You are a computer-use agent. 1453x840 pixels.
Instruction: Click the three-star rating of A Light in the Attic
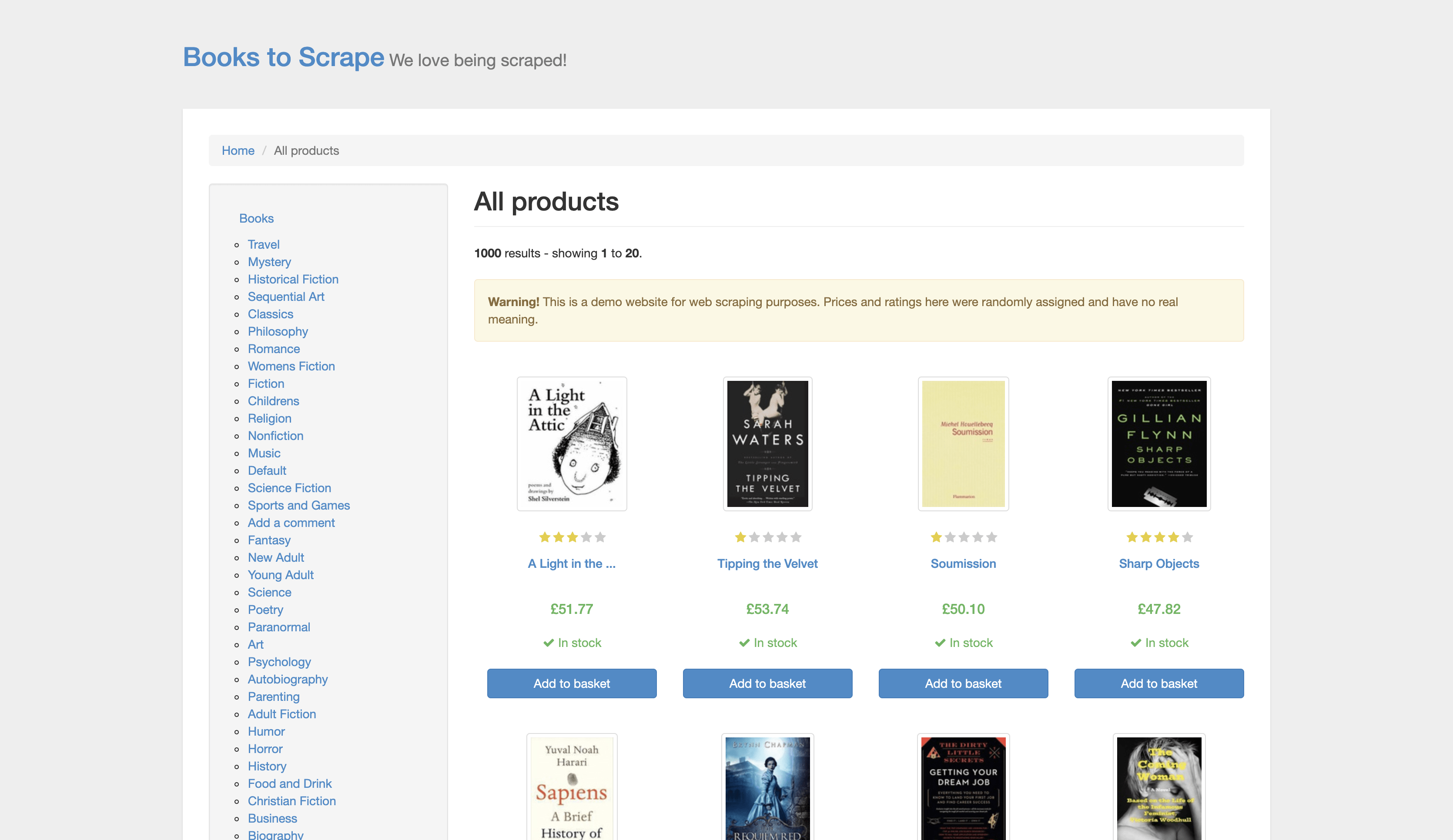pyautogui.click(x=572, y=537)
